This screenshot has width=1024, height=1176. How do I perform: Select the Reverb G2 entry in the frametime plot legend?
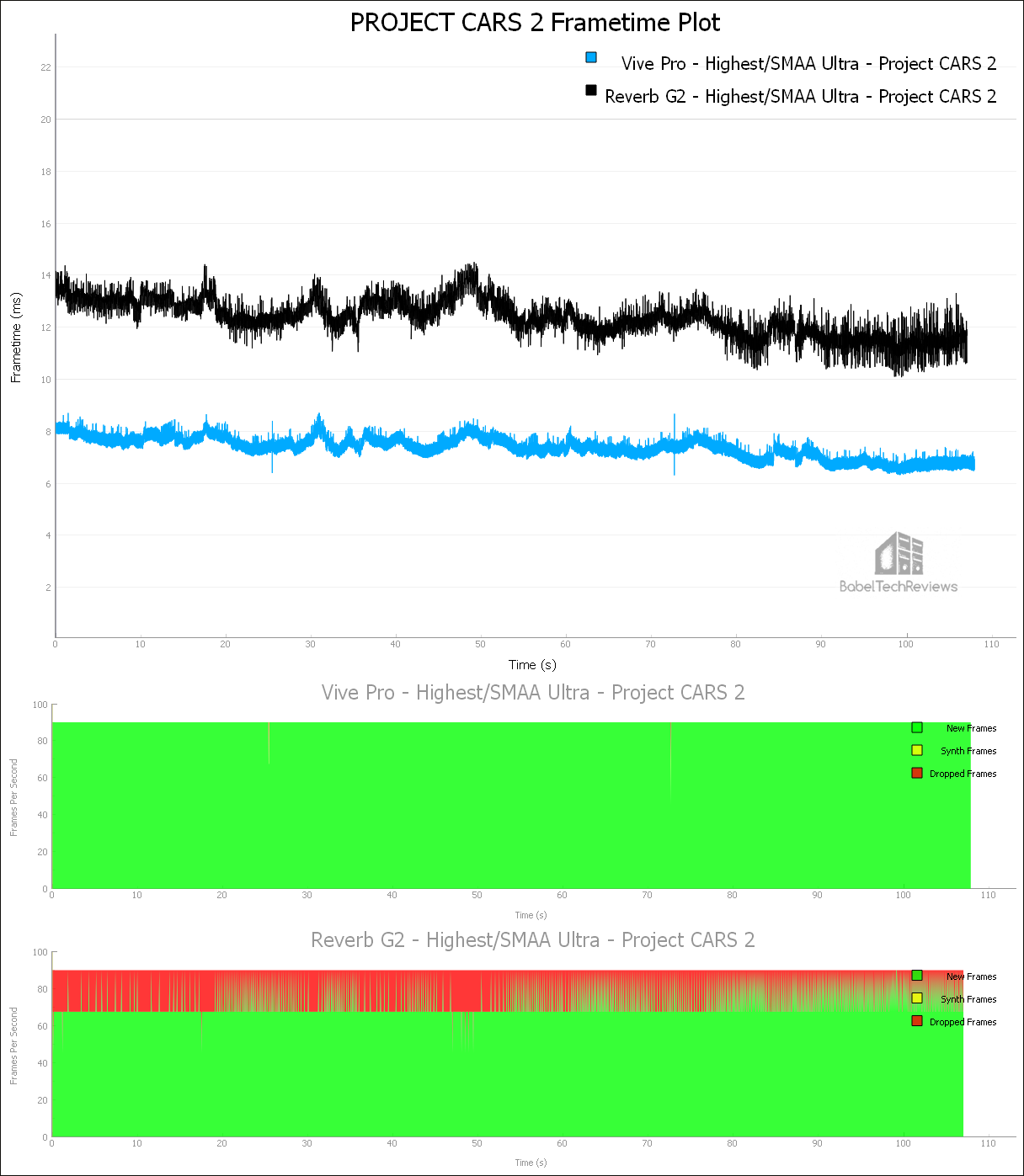click(x=800, y=97)
